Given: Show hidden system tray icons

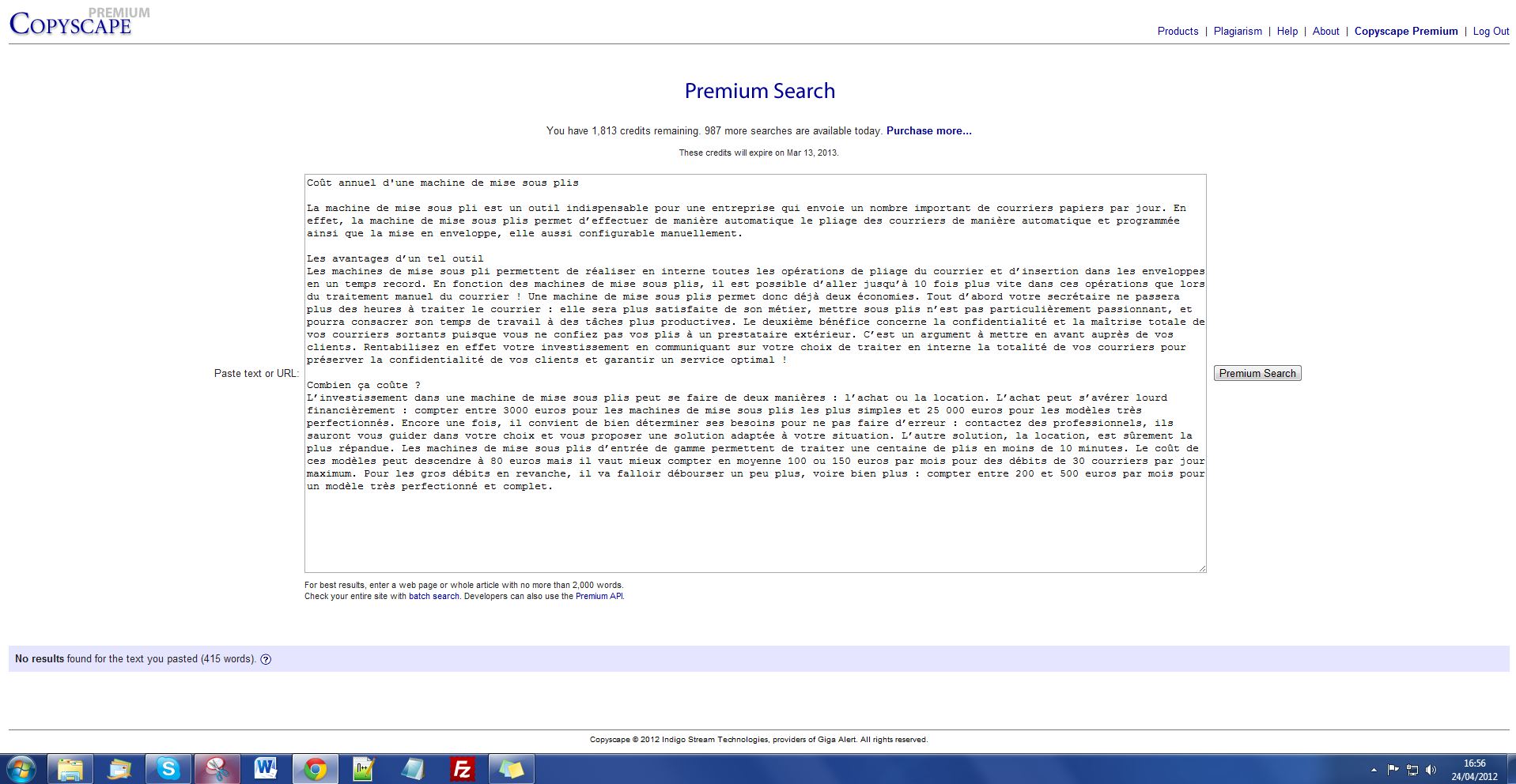Looking at the screenshot, I should pos(1374,770).
